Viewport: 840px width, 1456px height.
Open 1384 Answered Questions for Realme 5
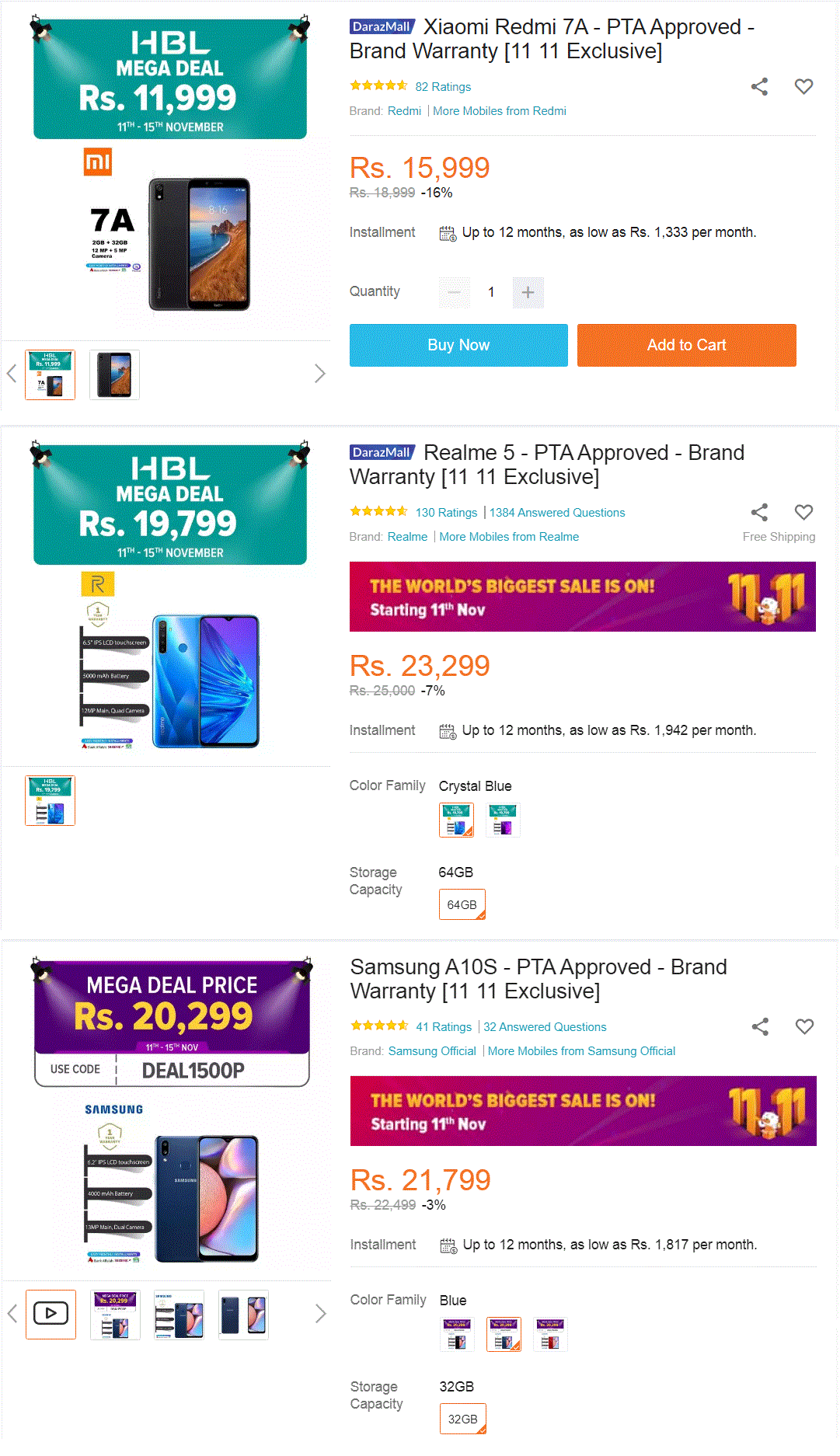click(557, 513)
